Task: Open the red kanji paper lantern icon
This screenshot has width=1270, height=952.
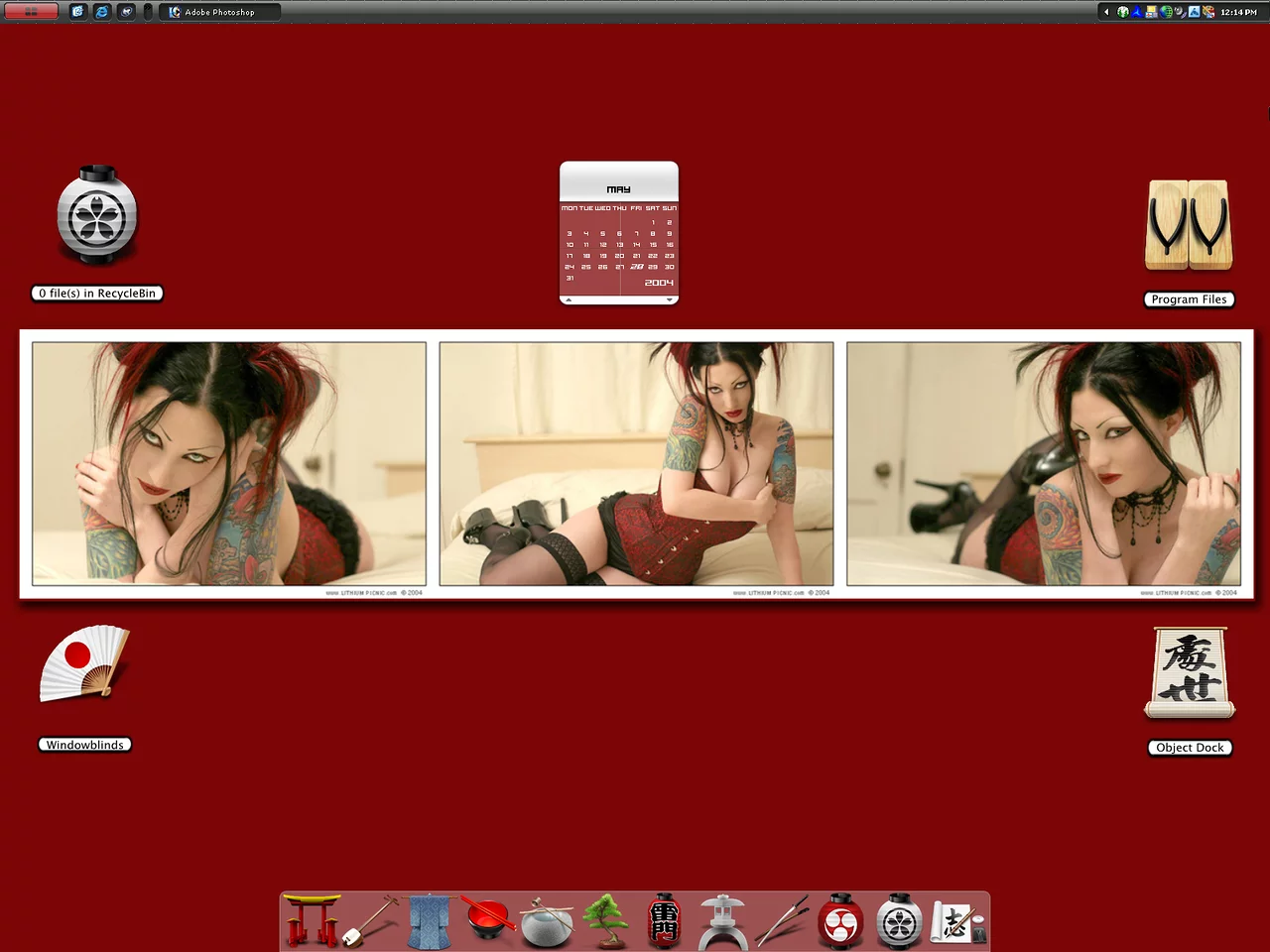Action: pyautogui.click(x=664, y=921)
